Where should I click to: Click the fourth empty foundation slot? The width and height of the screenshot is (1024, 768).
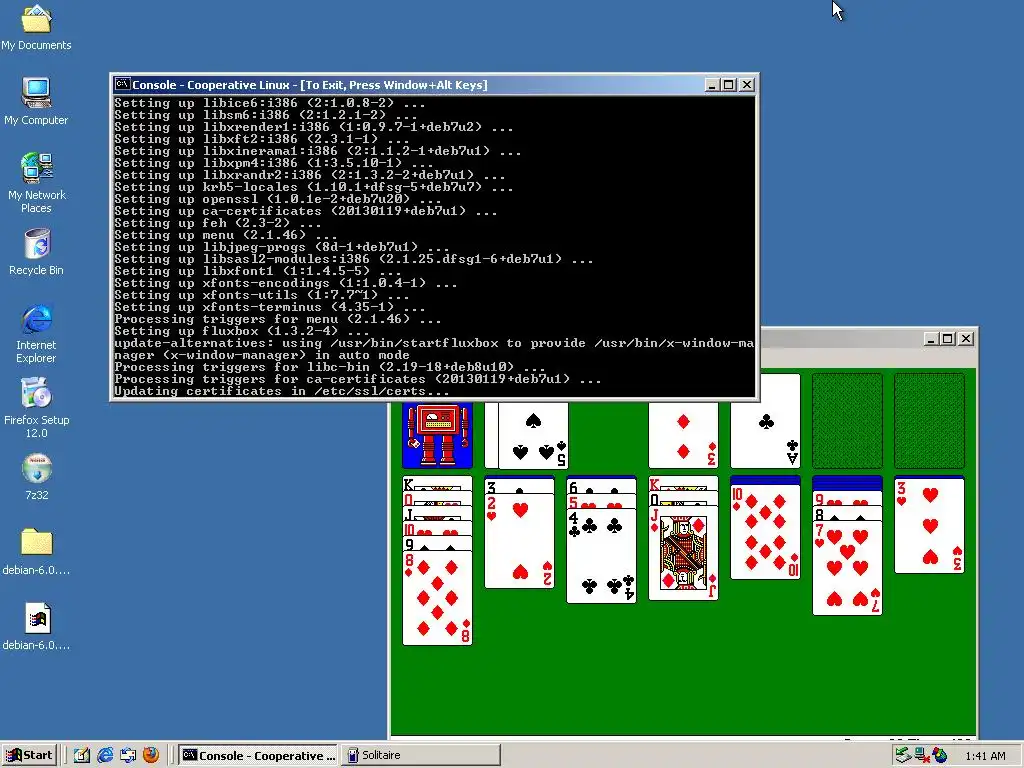pyautogui.click(x=929, y=421)
